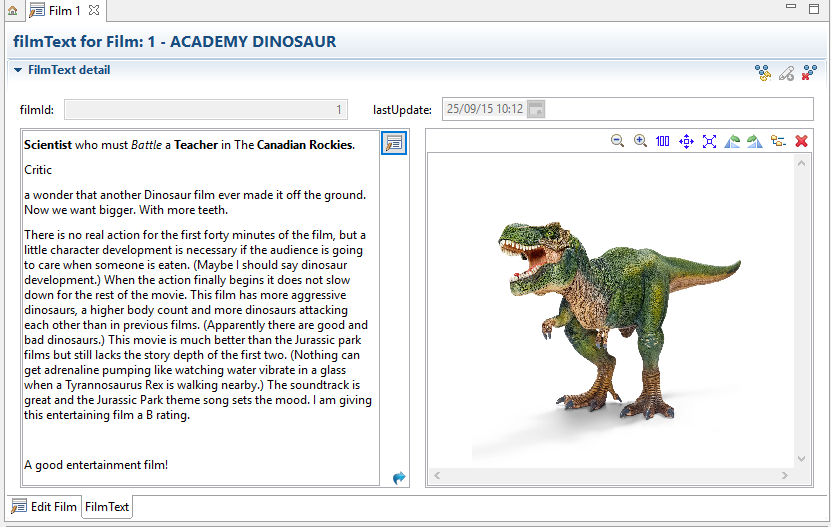831x527 pixels.
Task: Open the lastUpdate calendar picker
Action: coord(536,109)
